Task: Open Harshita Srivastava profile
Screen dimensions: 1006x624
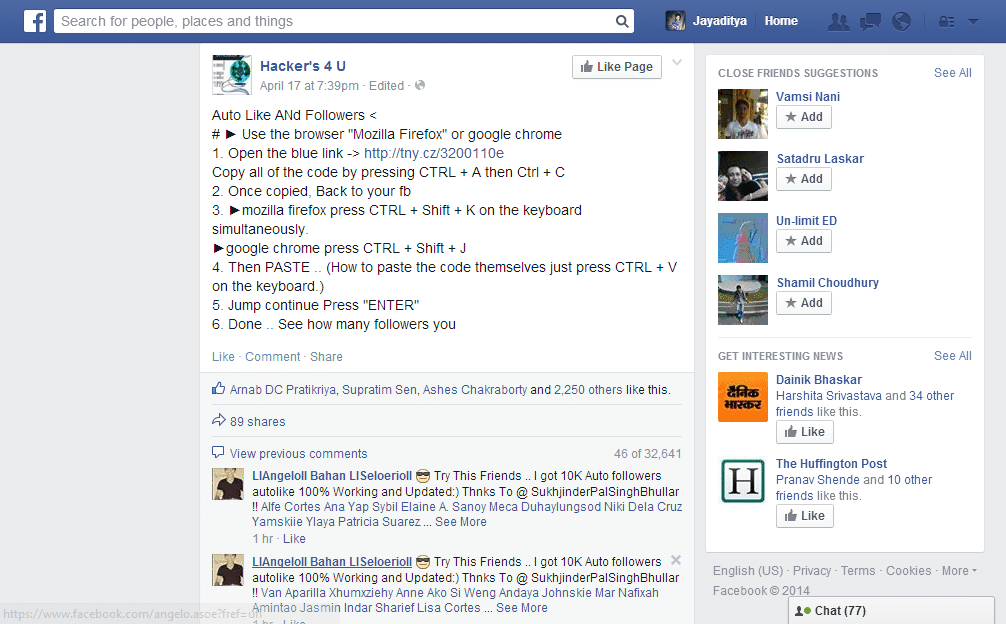Action: pos(829,396)
